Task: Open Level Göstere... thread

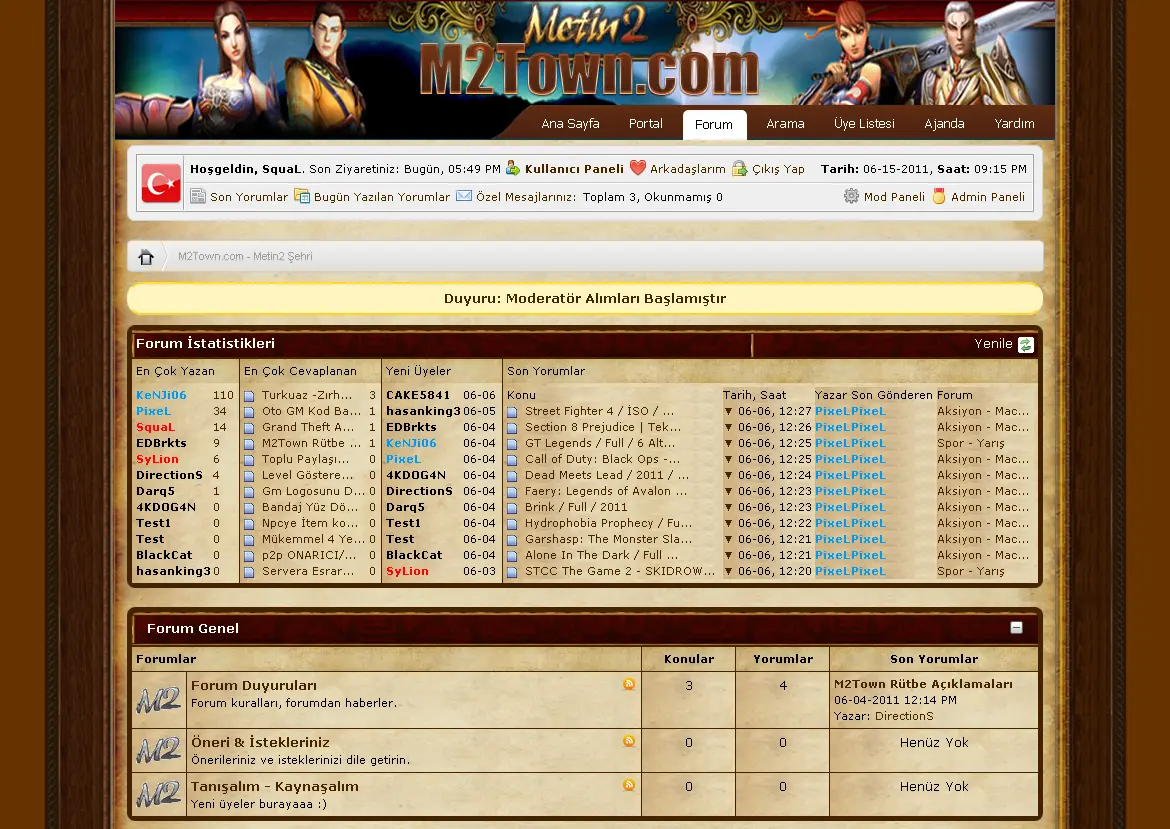Action: (x=307, y=475)
